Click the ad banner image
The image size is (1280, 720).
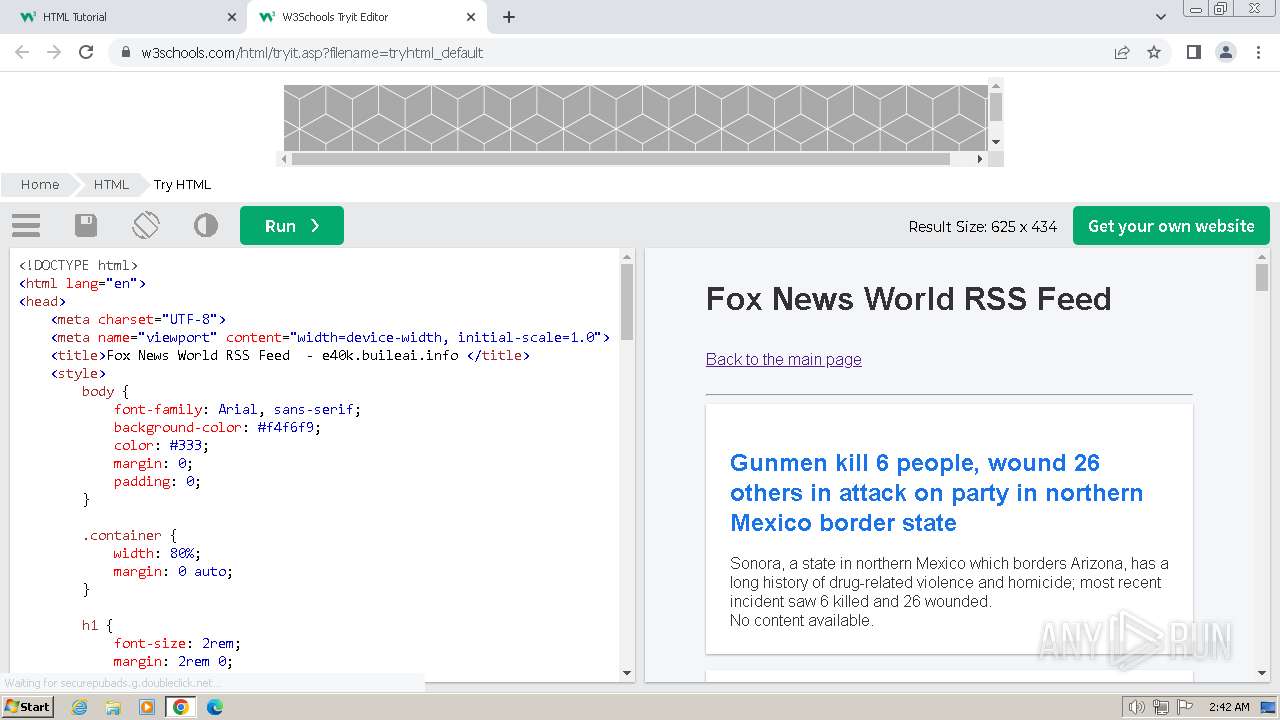[x=635, y=118]
